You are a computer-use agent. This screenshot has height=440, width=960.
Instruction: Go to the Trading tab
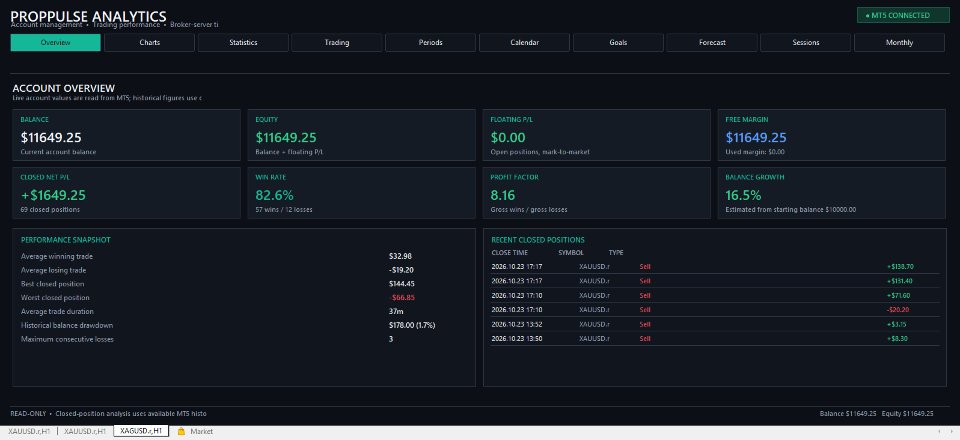(x=337, y=43)
